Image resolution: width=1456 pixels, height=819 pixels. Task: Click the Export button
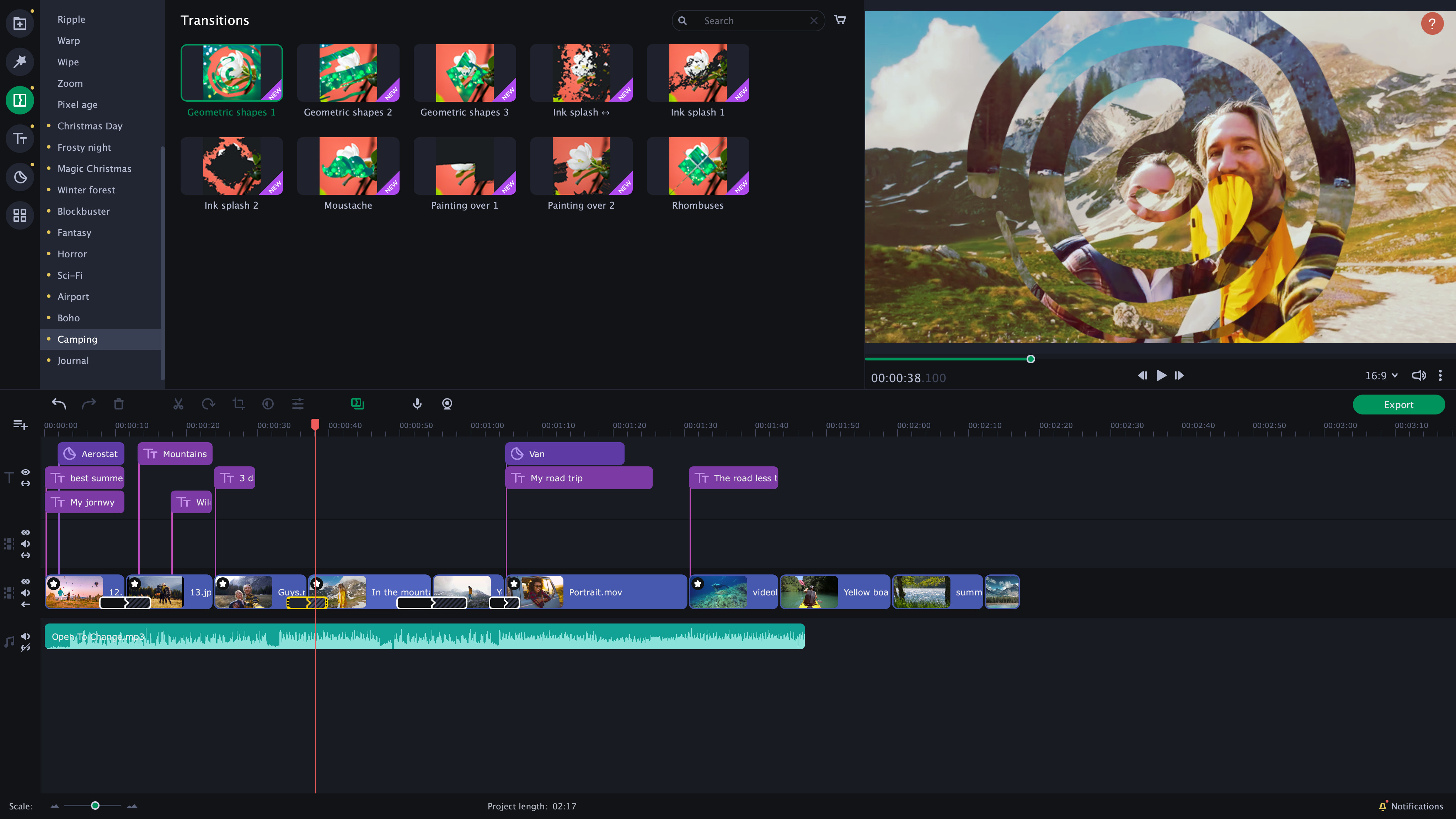point(1398,405)
